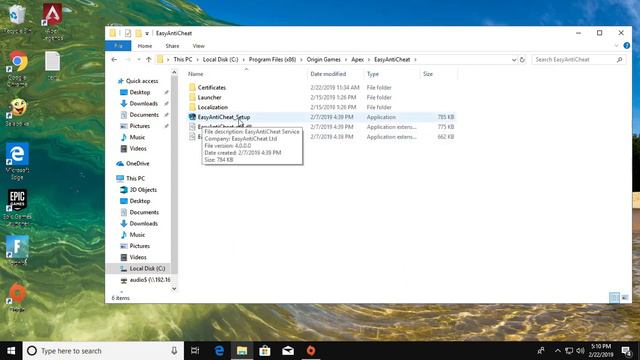
Task: Click the Explorer Help question mark icon
Action: pos(627,46)
